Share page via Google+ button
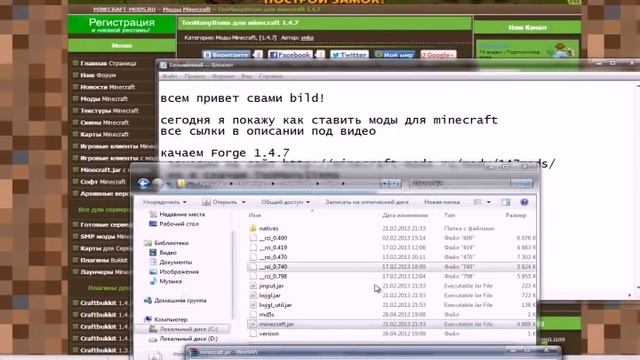This screenshot has height=360, width=640. (x=438, y=55)
